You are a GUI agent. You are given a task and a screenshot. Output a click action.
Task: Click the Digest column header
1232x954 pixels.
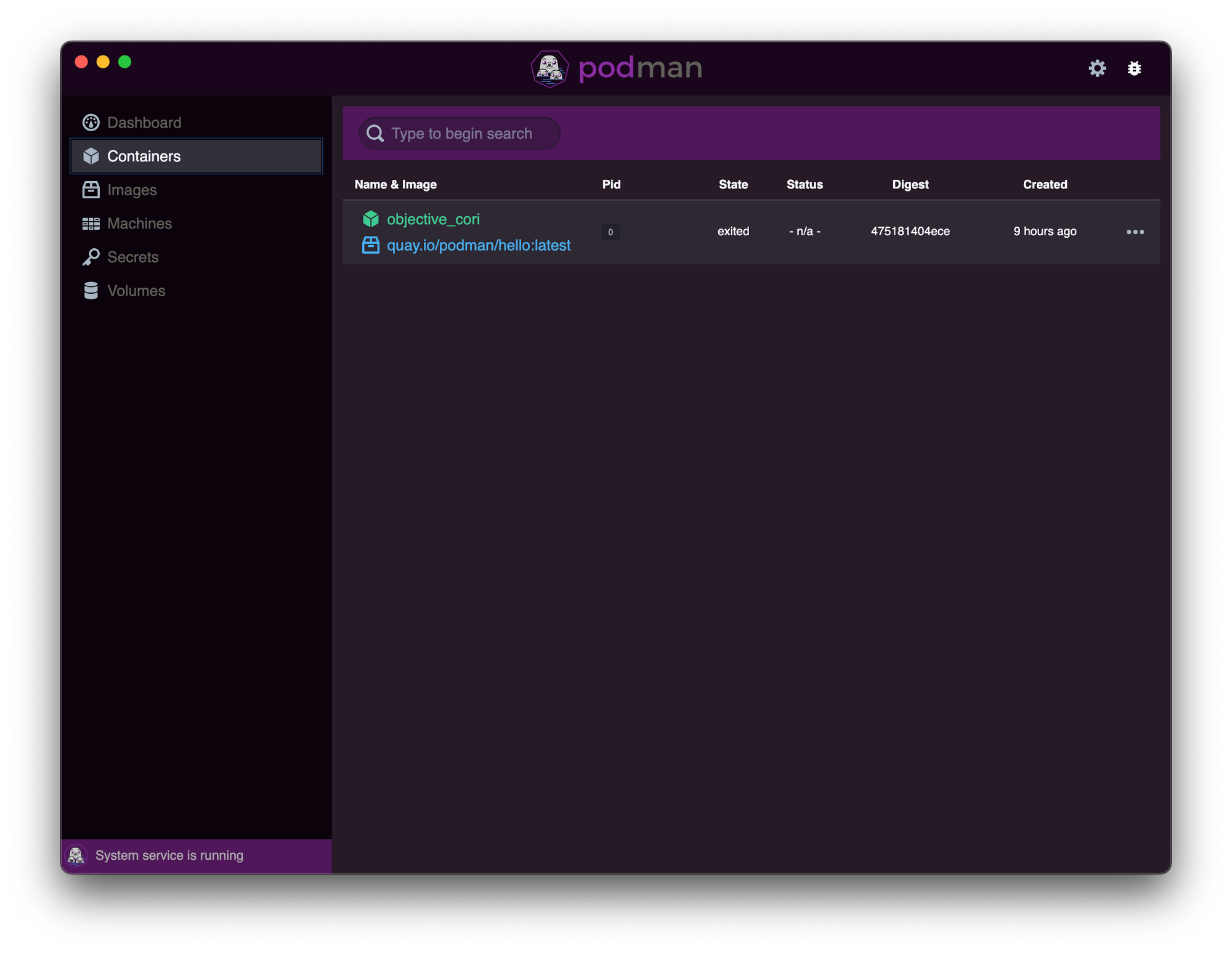[x=910, y=185]
